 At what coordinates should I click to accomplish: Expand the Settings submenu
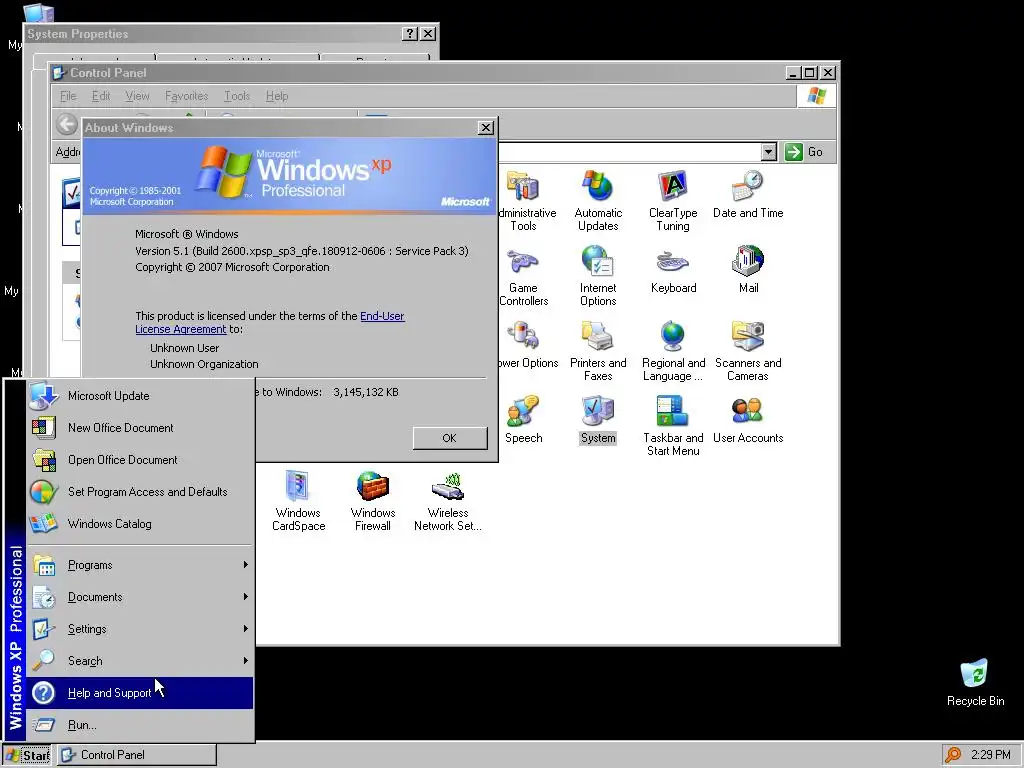pos(140,629)
